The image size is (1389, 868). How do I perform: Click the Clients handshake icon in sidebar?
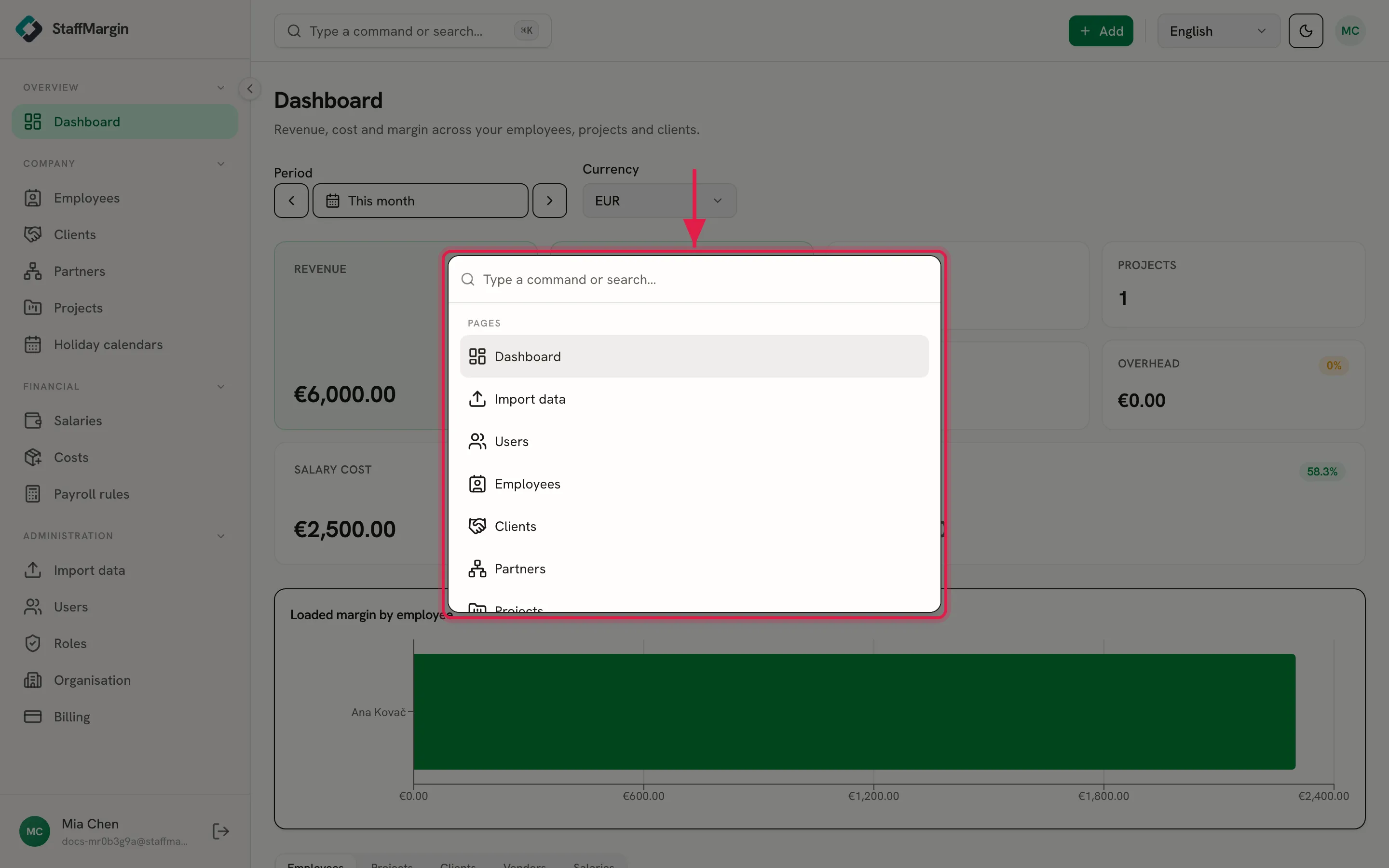coord(33,235)
